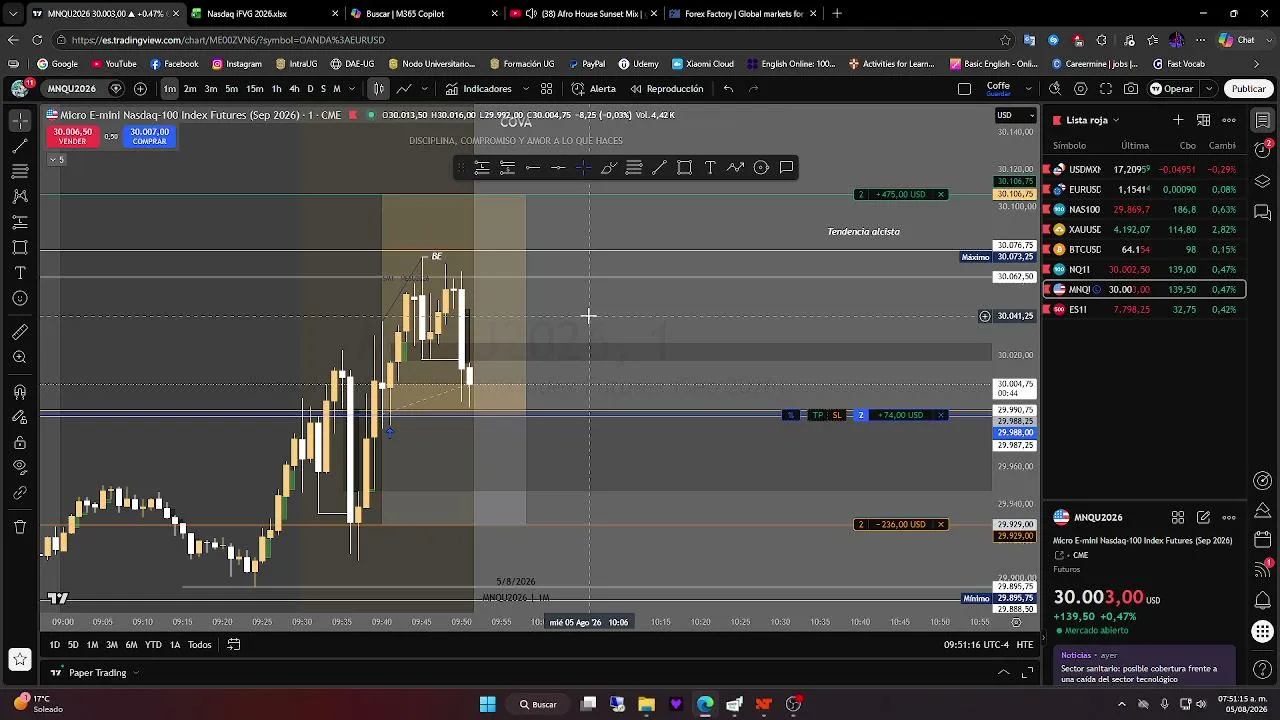Open watchlist more options menu

click(x=1229, y=120)
